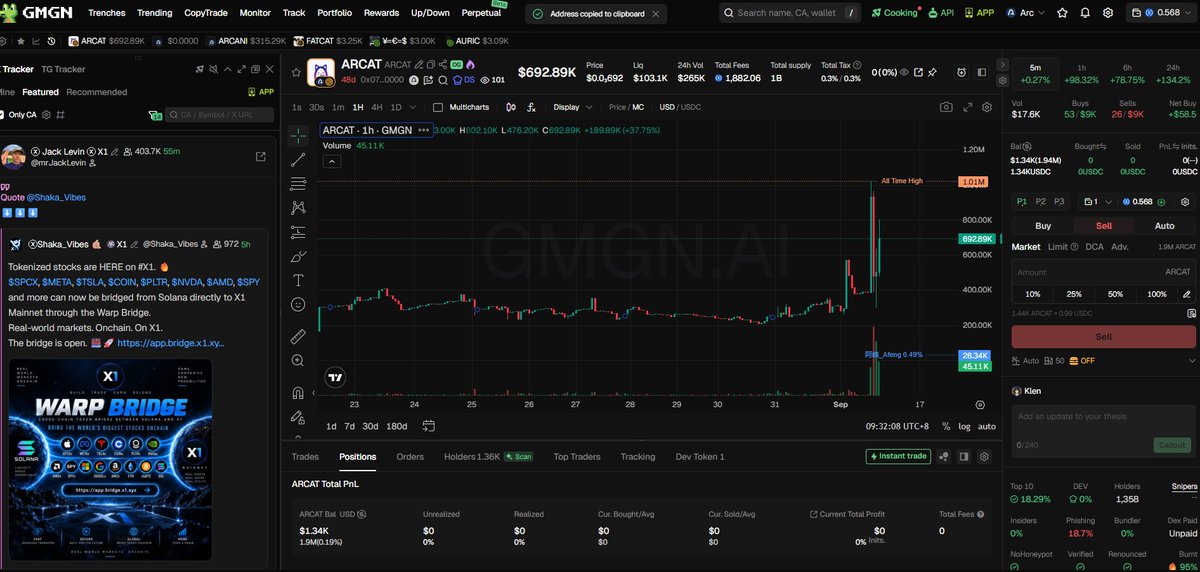Take a chart snapshot with camera icon
This screenshot has width=1200, height=572.
[946, 107]
